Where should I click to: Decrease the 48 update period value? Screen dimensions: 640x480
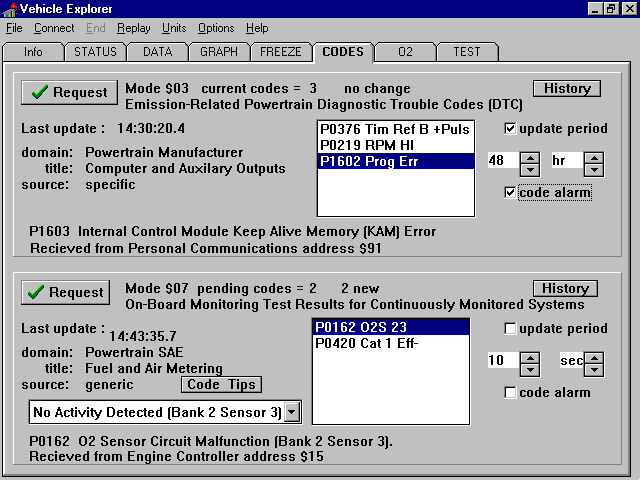[x=530, y=166]
